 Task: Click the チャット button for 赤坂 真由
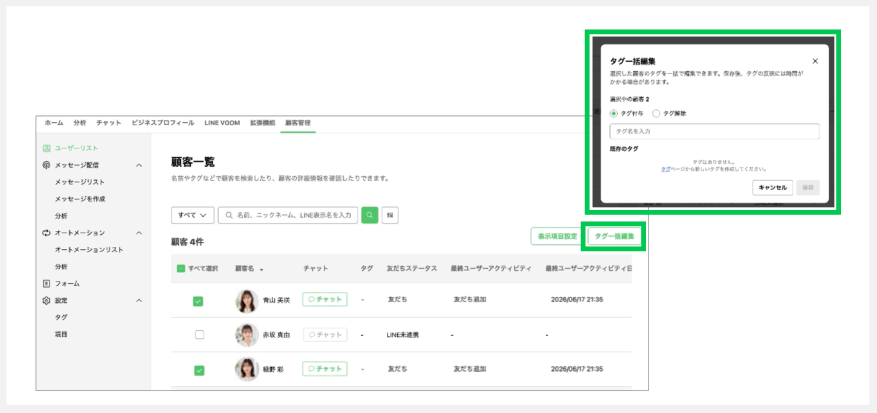pos(325,335)
